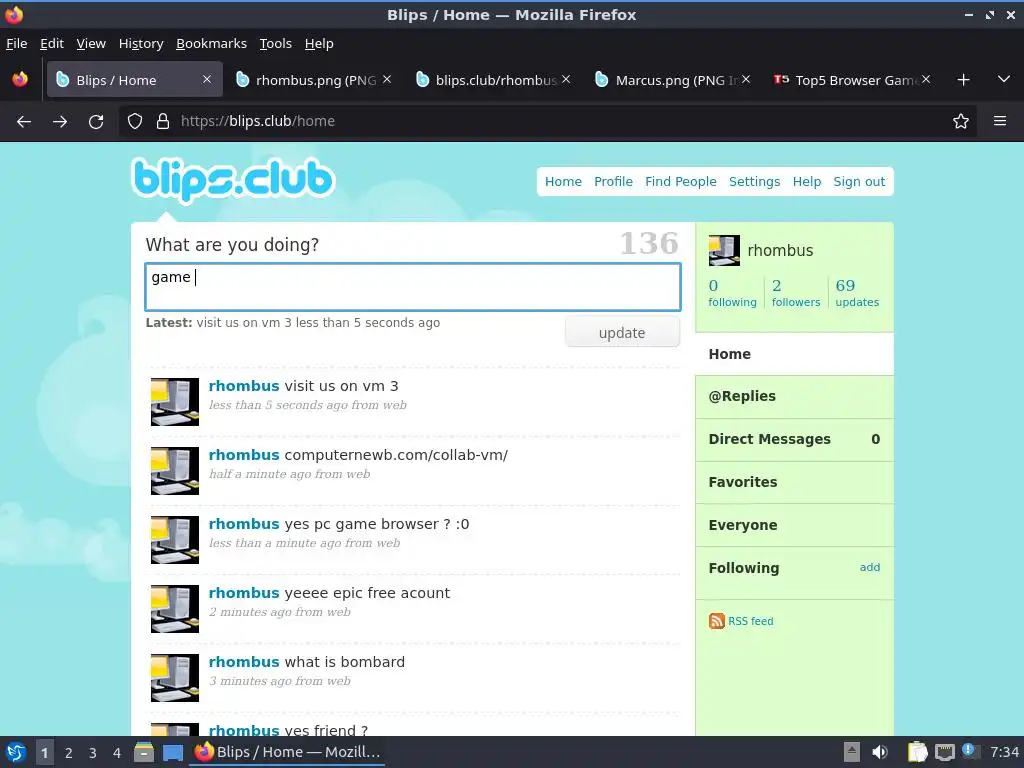This screenshot has width=1024, height=768.
Task: Expand the list all tabs chevron
Action: [1004, 80]
